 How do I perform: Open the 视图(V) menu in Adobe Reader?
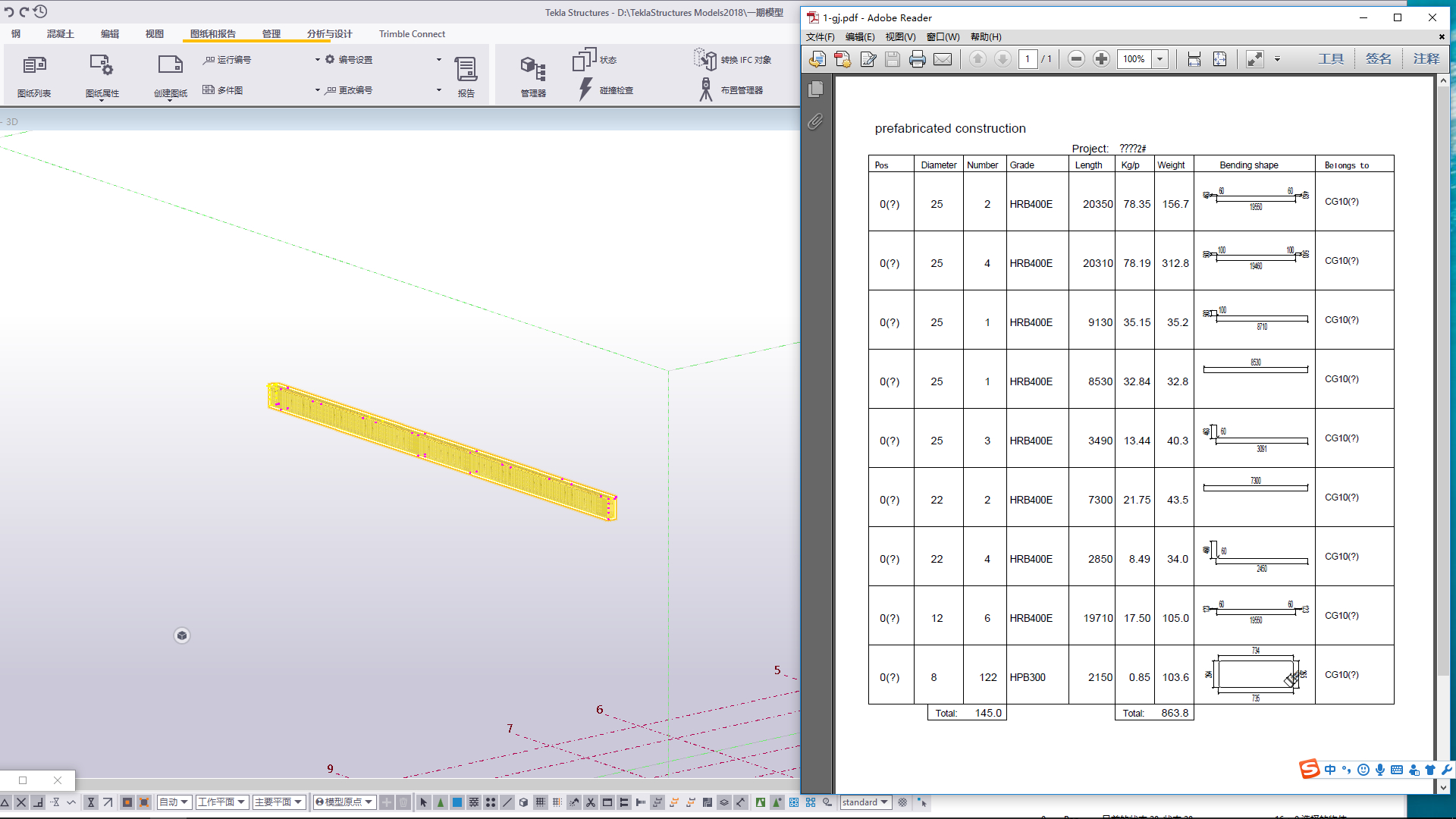(x=900, y=37)
